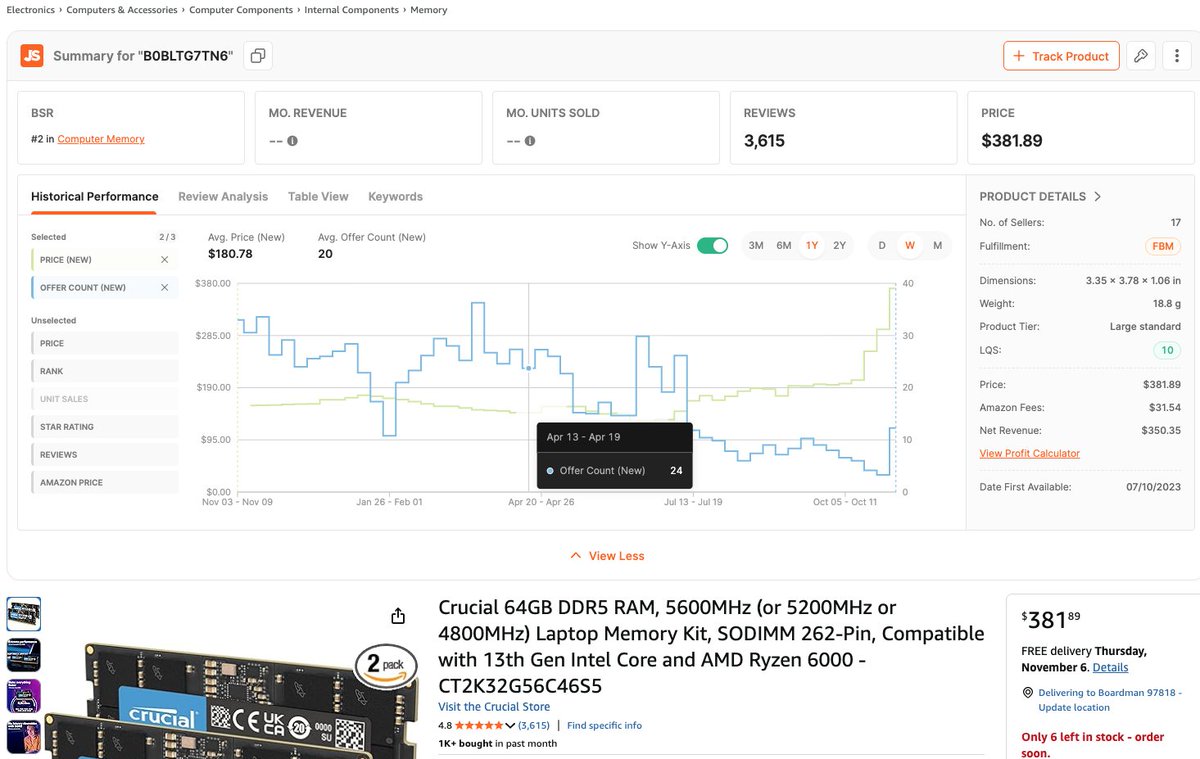Switch to the Keywords tab
The width and height of the screenshot is (1200, 759).
(395, 197)
